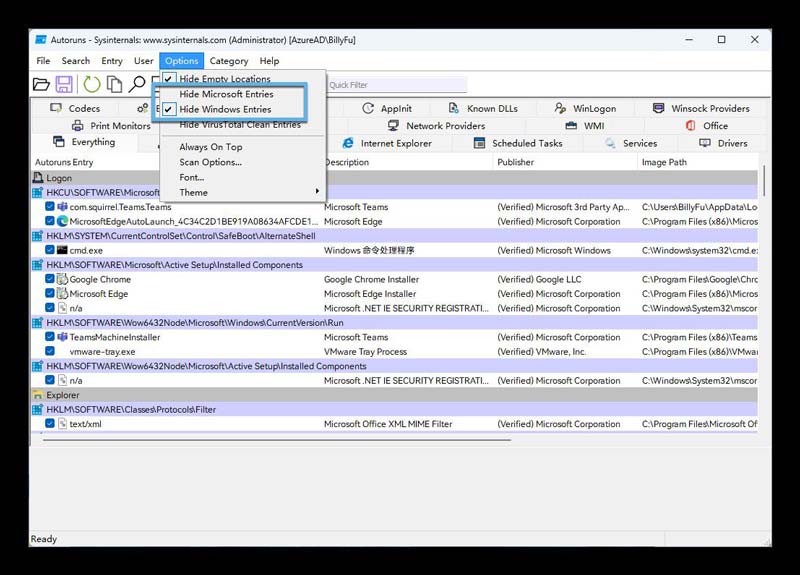
Task: Expand the Theme submenu
Action: pyautogui.click(x=243, y=192)
